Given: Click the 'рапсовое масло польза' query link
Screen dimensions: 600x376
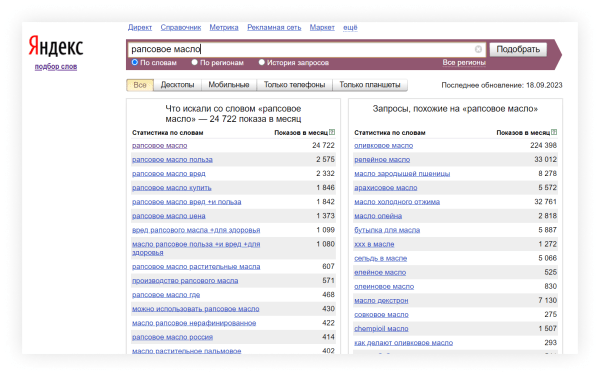Looking at the screenshot, I should (x=172, y=160).
